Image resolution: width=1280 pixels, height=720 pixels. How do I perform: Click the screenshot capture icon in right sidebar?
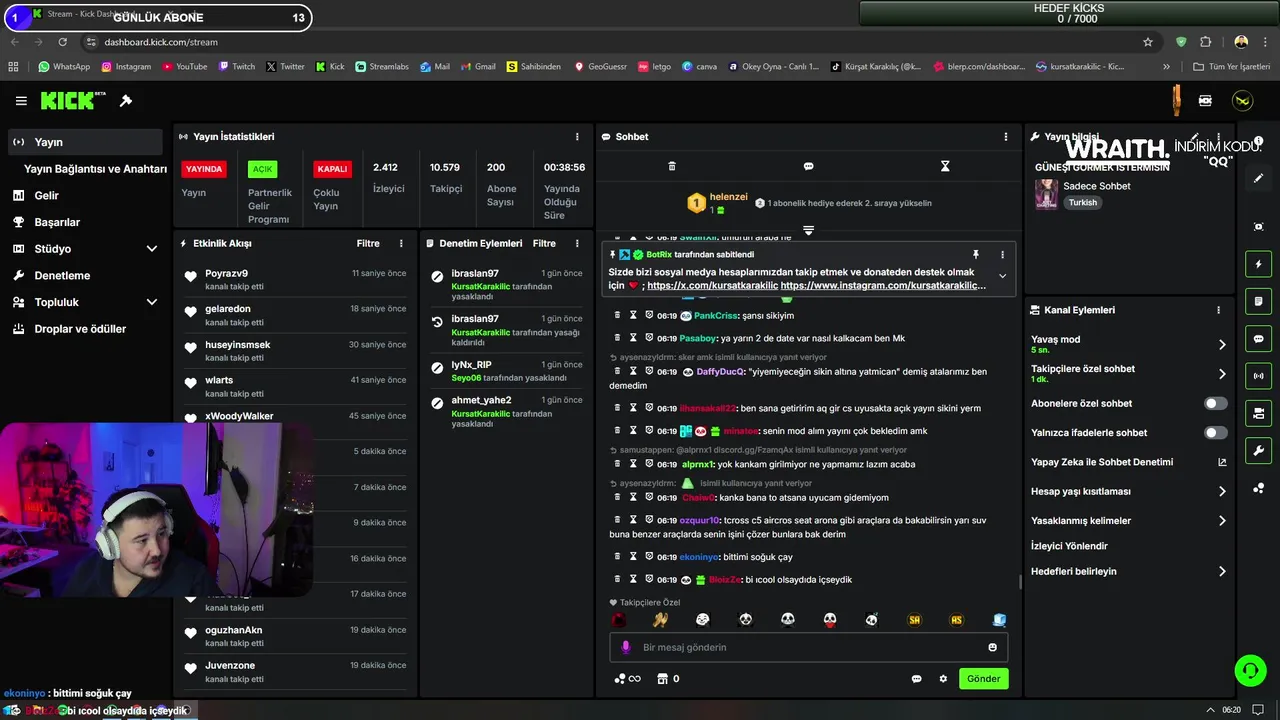tap(1259, 227)
